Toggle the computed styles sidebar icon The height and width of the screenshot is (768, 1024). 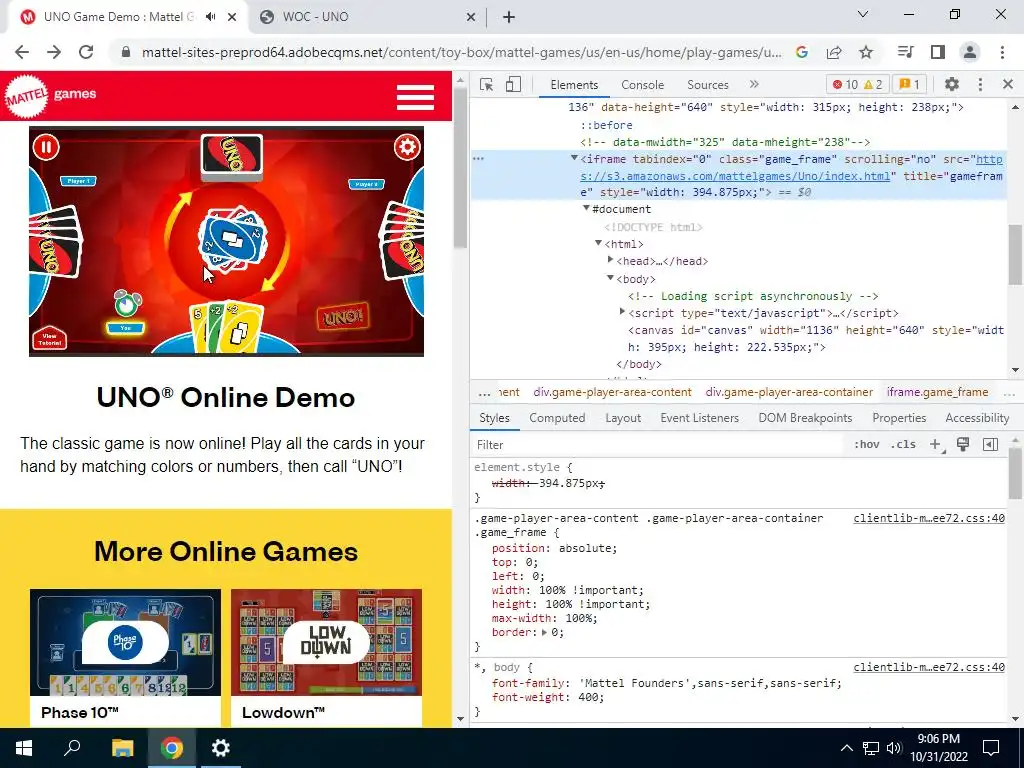click(x=990, y=445)
